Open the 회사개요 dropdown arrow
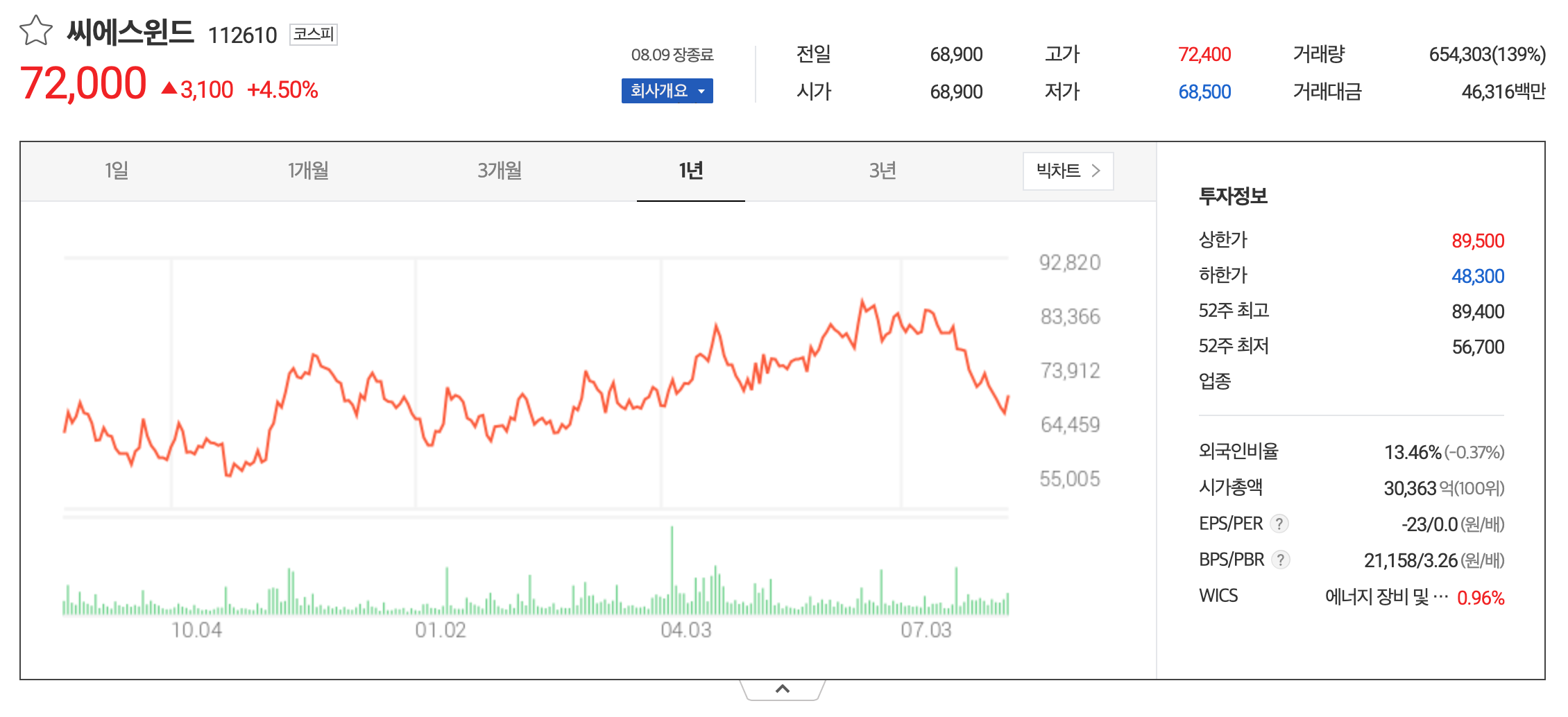 coord(703,91)
